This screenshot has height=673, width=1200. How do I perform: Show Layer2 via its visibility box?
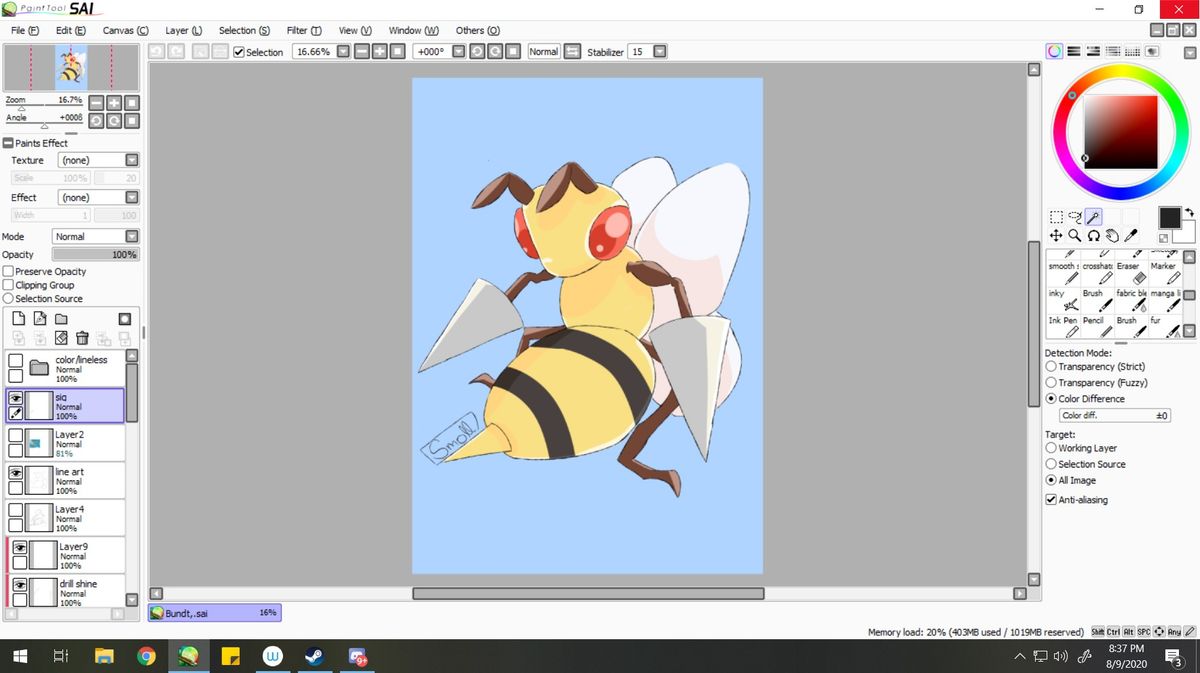(15, 435)
